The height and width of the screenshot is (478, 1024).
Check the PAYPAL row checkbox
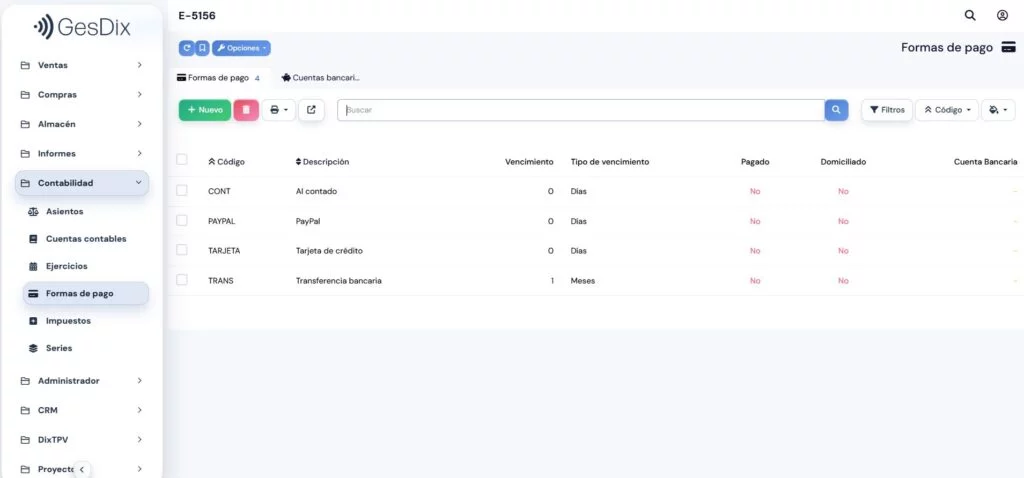point(182,220)
